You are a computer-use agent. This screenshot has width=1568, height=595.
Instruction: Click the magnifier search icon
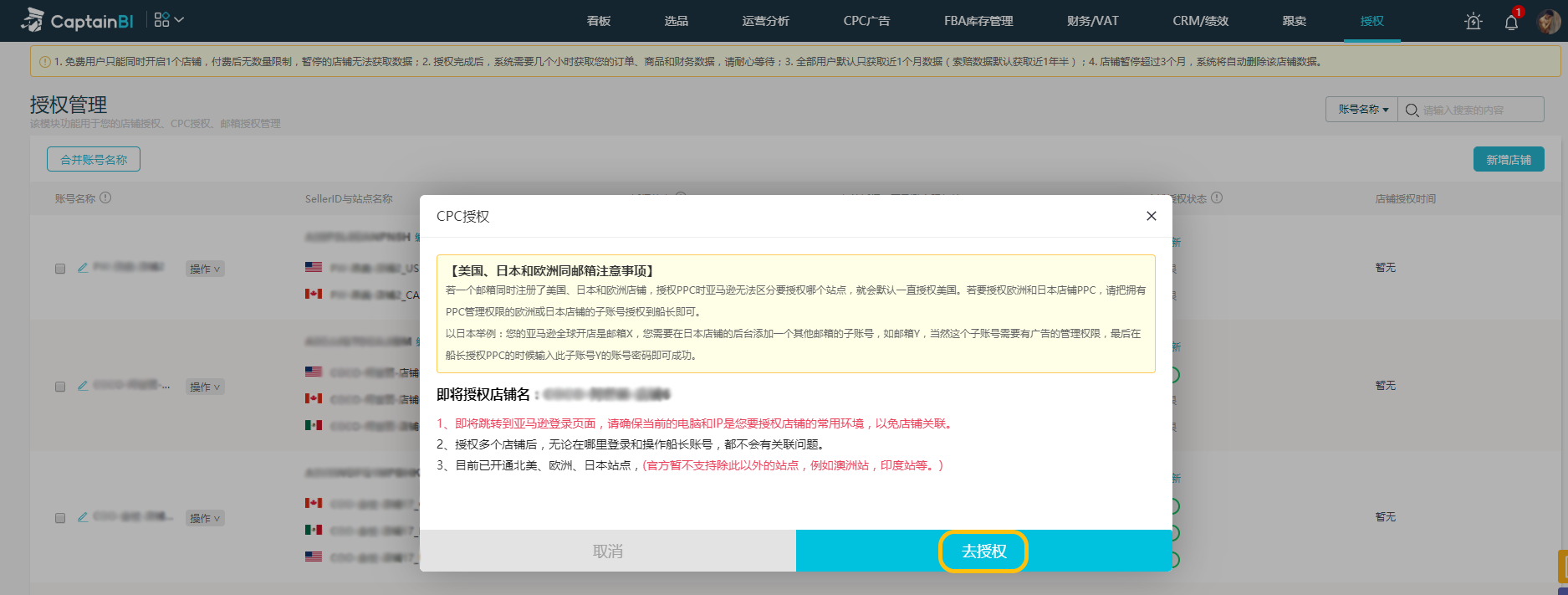pos(1412,110)
